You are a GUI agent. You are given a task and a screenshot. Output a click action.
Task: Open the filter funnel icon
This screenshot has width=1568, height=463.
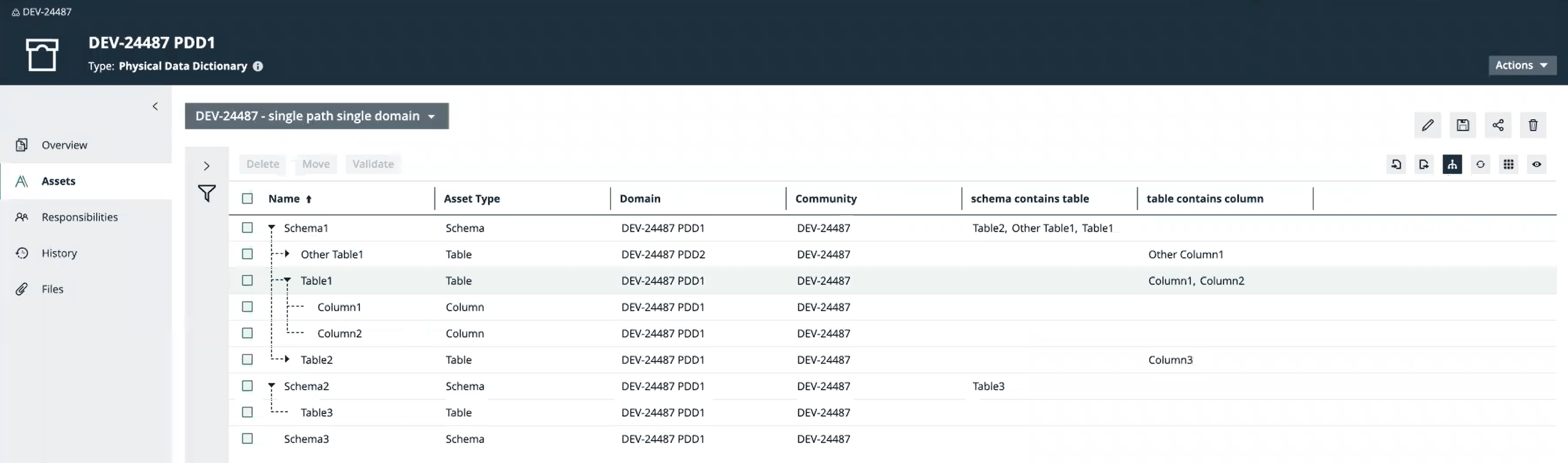click(x=207, y=194)
